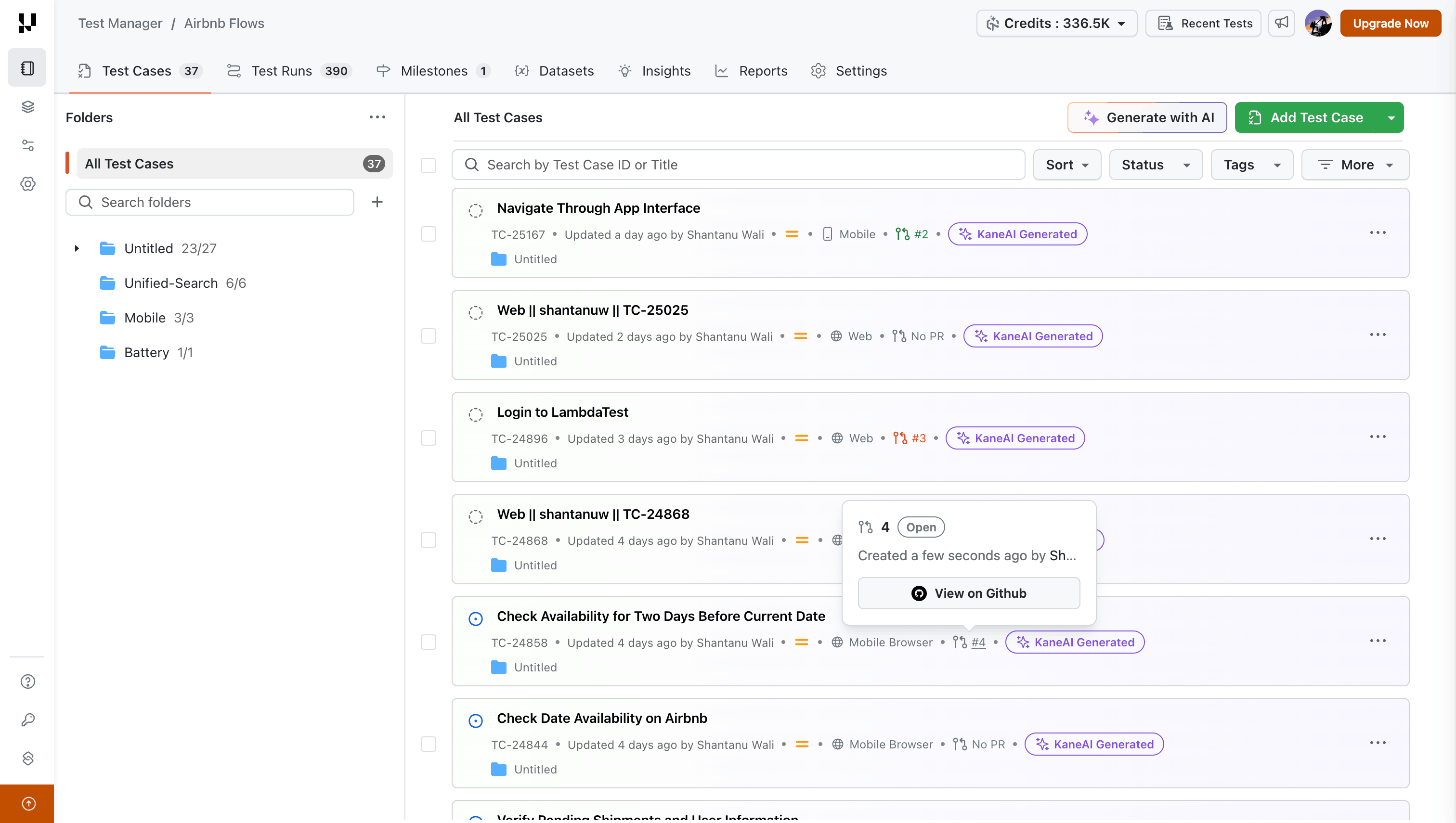Click the LambdaTest logo icon
Screen dimensions: 1456x823
point(27,23)
